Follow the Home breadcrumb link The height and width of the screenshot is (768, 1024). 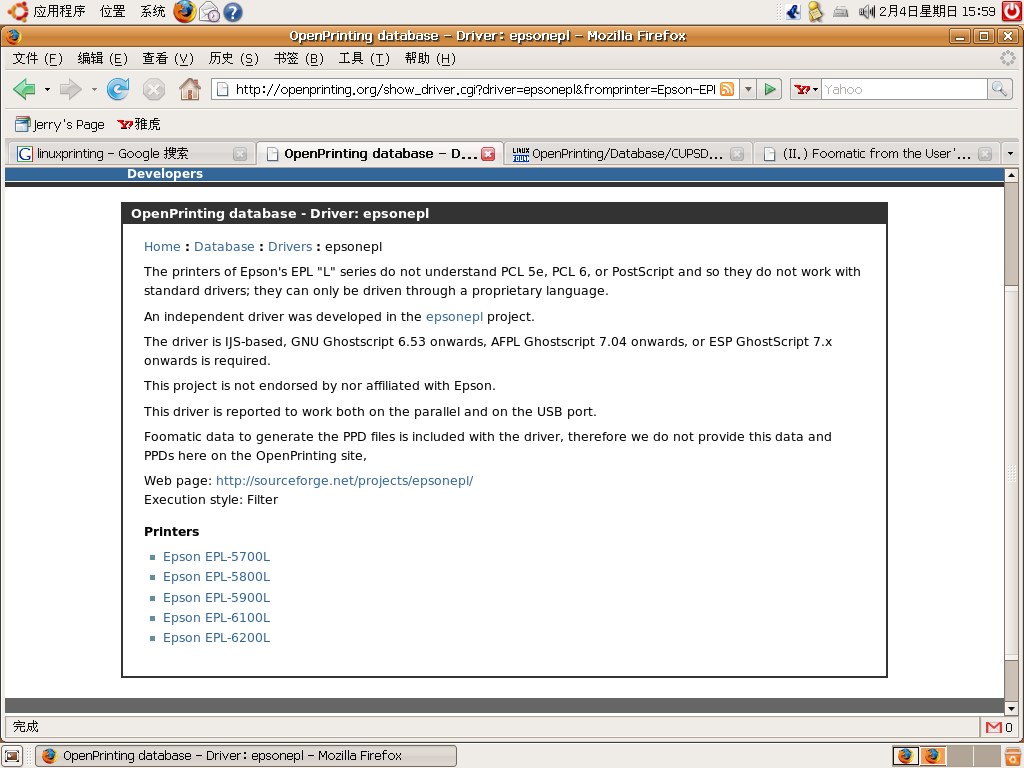click(x=162, y=247)
